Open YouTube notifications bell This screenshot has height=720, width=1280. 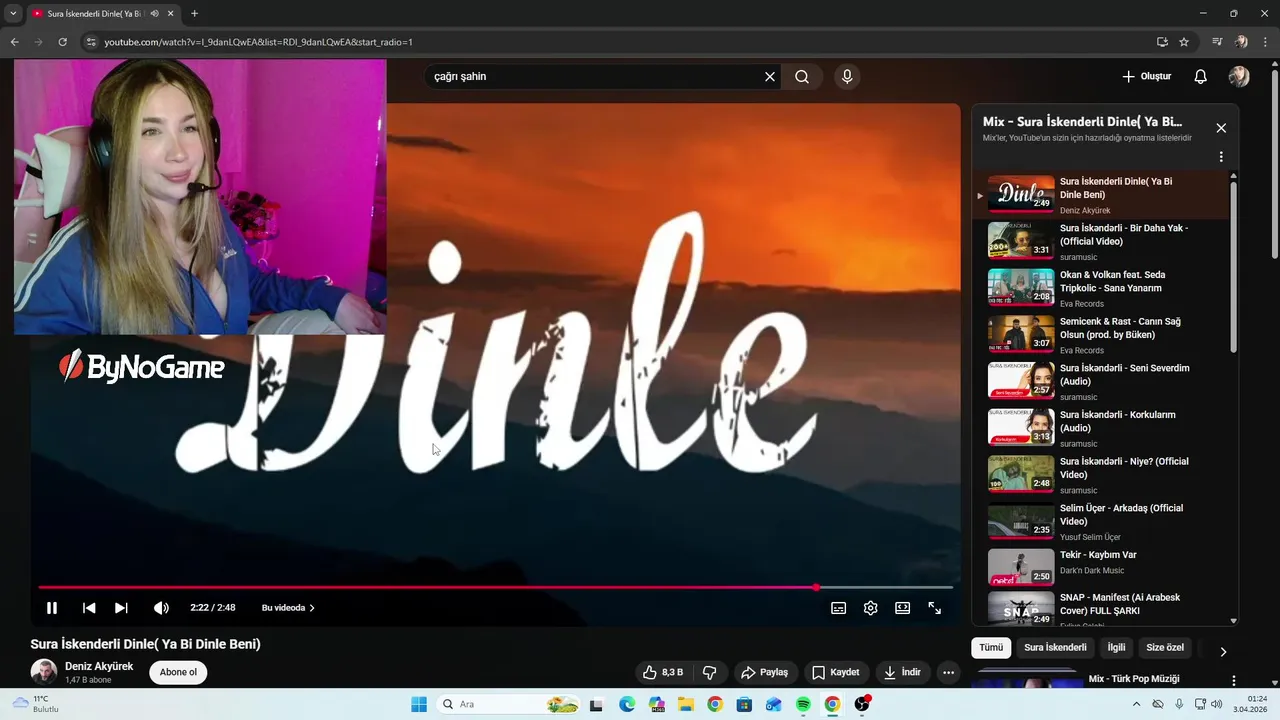pos(1201,77)
